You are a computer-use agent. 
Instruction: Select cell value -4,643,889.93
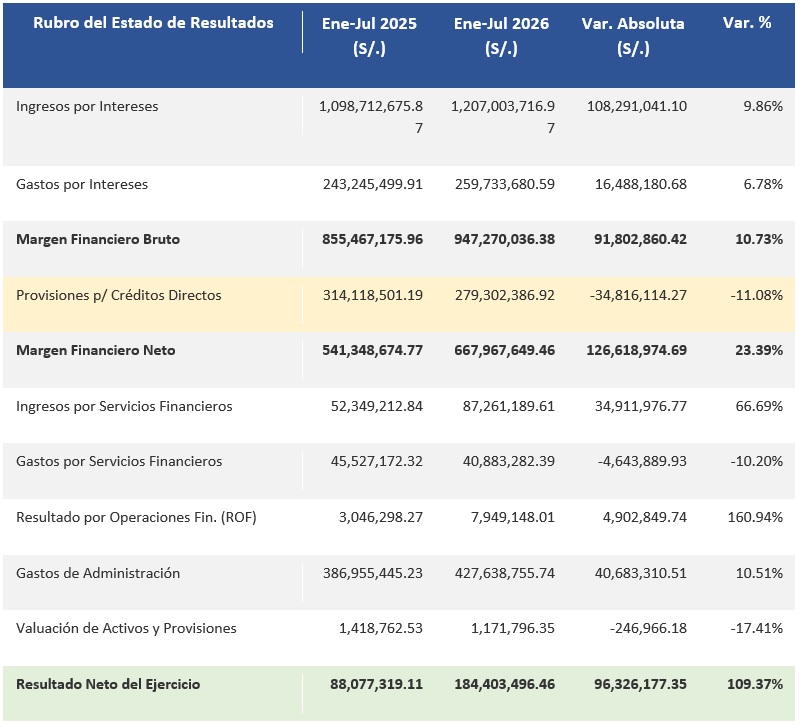[642, 461]
